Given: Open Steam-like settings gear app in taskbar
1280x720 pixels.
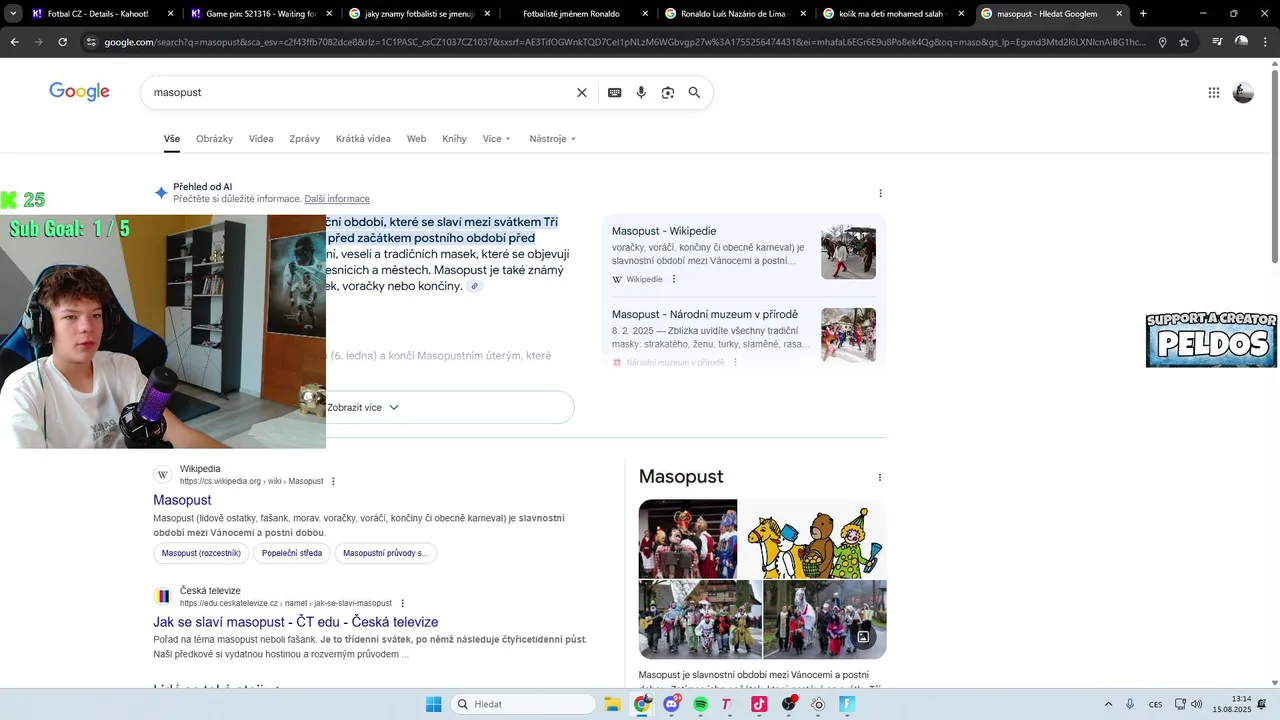Looking at the screenshot, I should [818, 704].
